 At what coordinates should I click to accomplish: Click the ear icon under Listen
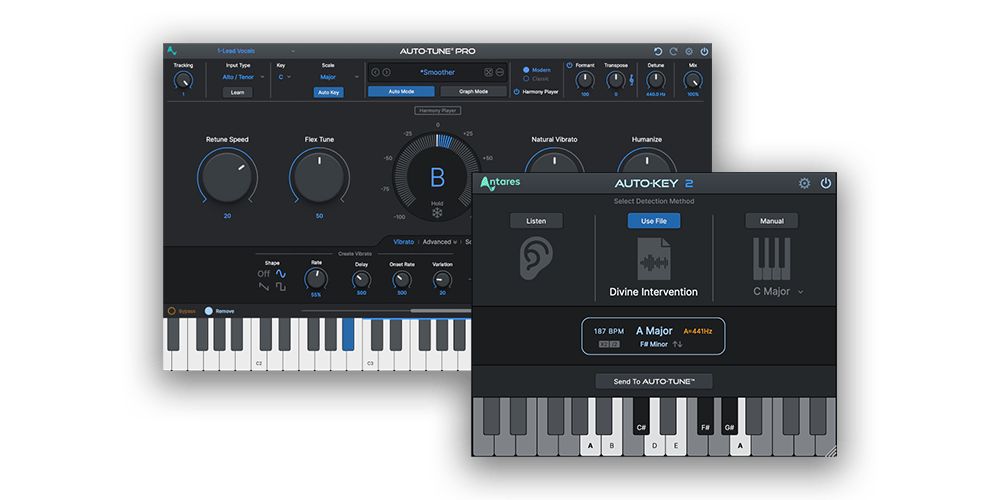(536, 259)
